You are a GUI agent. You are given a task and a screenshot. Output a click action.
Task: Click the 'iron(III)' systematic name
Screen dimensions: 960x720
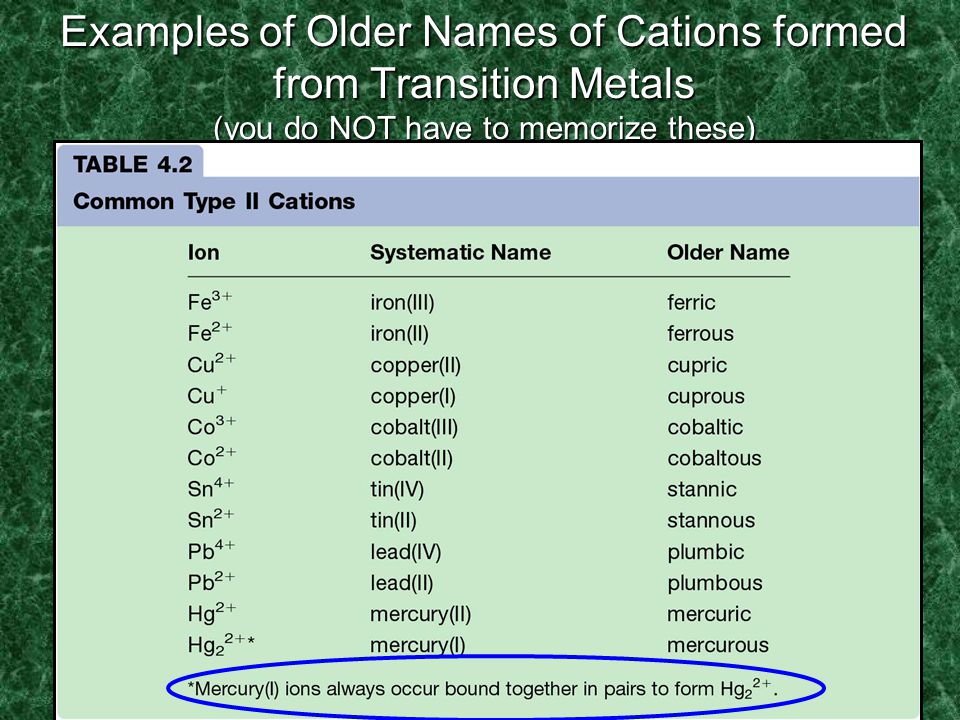(x=402, y=302)
